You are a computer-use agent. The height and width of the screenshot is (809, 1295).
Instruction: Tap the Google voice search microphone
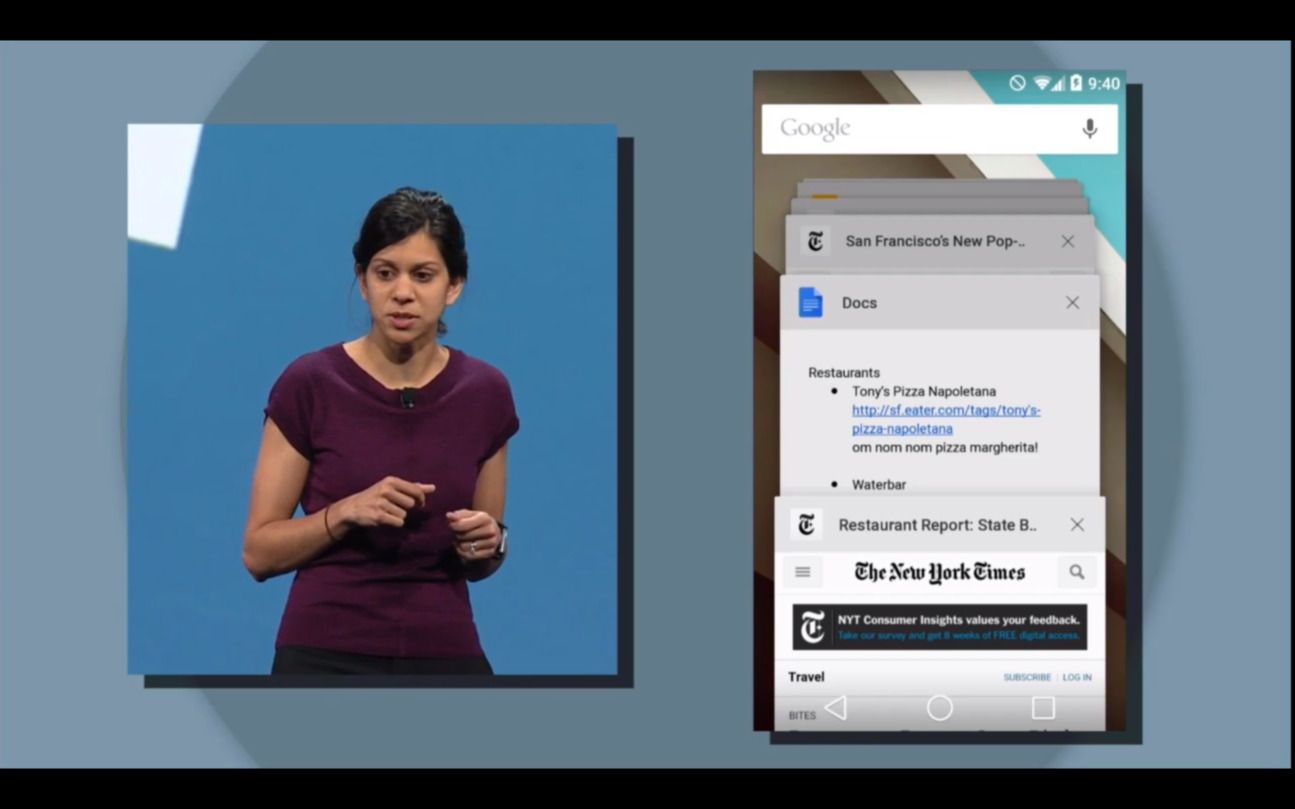click(x=1089, y=128)
